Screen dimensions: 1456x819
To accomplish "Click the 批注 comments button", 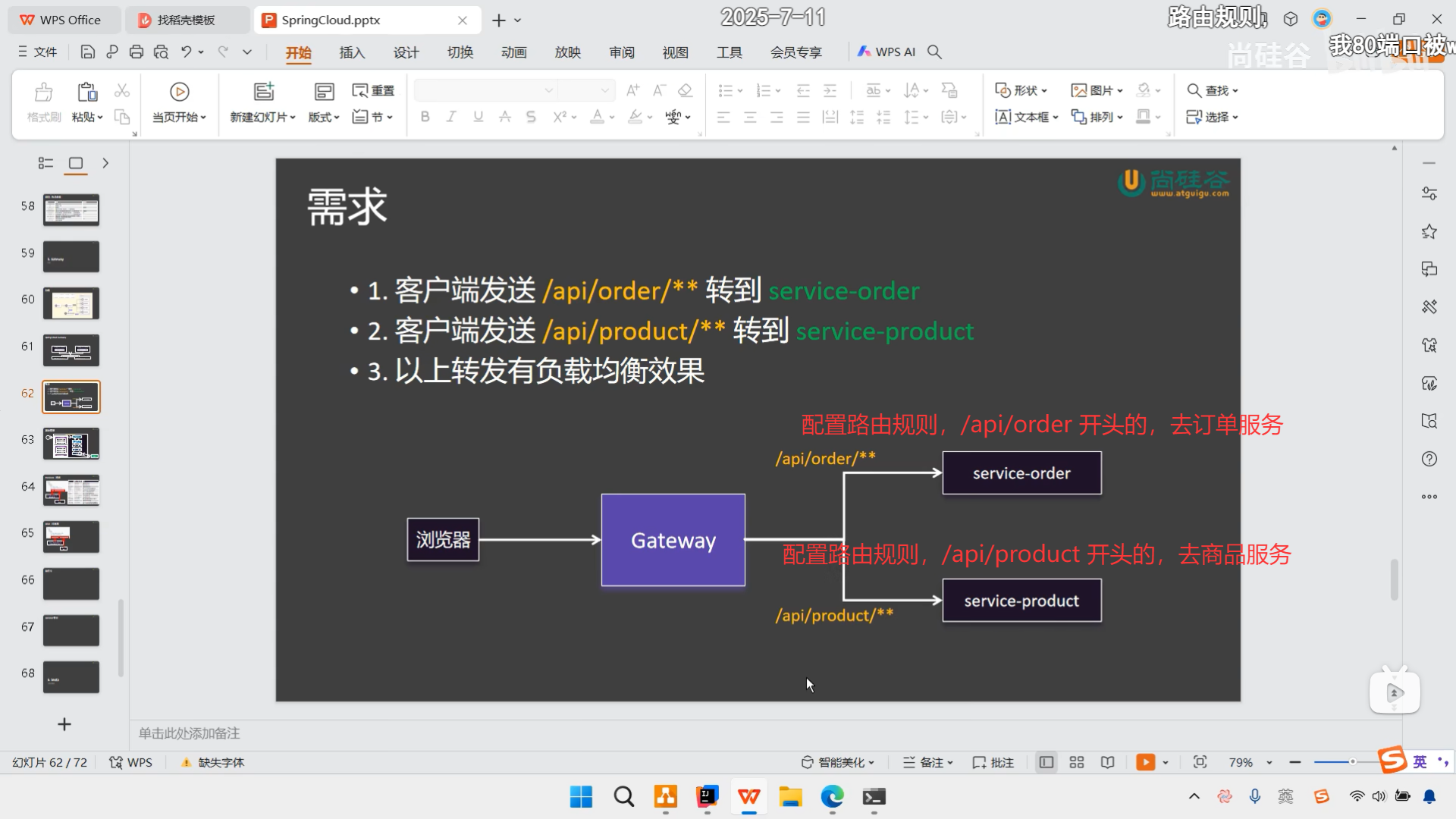I will coord(993,762).
